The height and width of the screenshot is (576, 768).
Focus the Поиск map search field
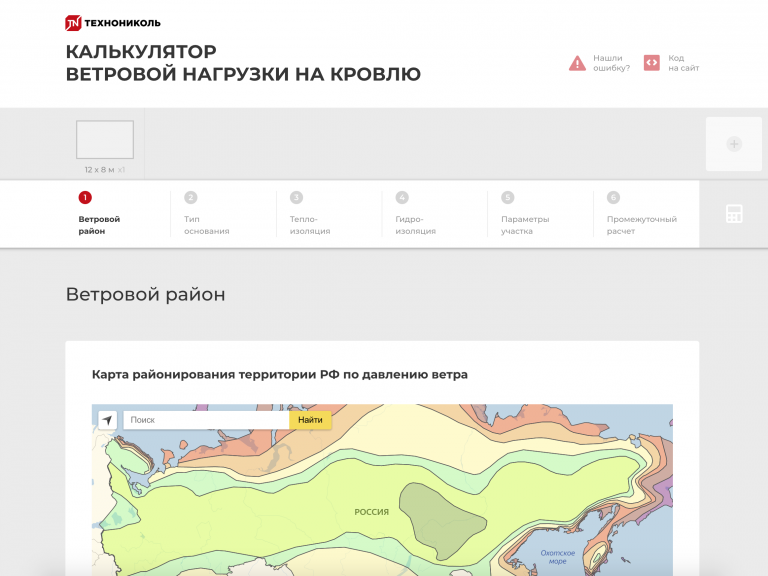pyautogui.click(x=206, y=420)
